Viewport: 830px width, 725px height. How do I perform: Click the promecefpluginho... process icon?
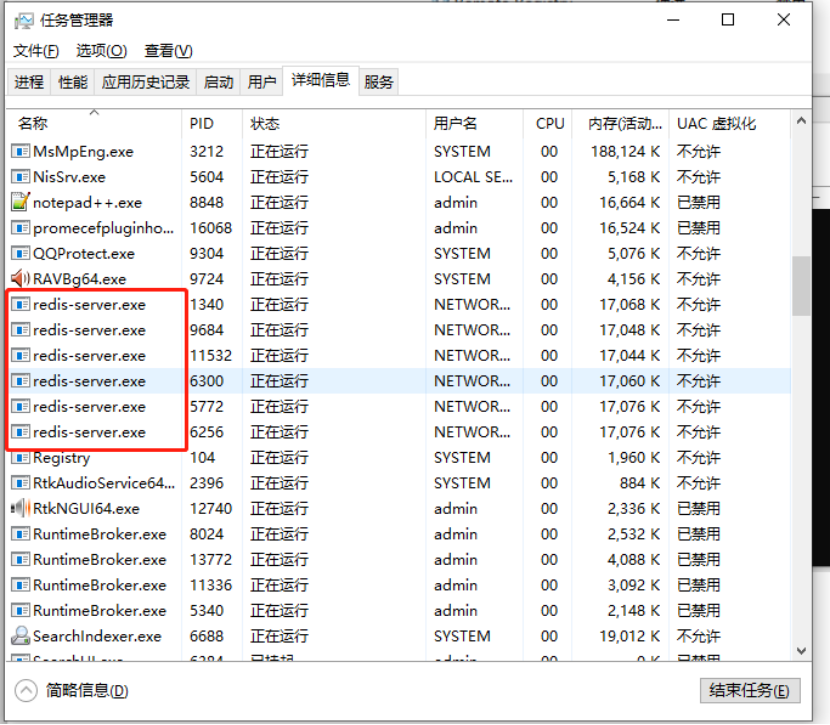coord(20,228)
